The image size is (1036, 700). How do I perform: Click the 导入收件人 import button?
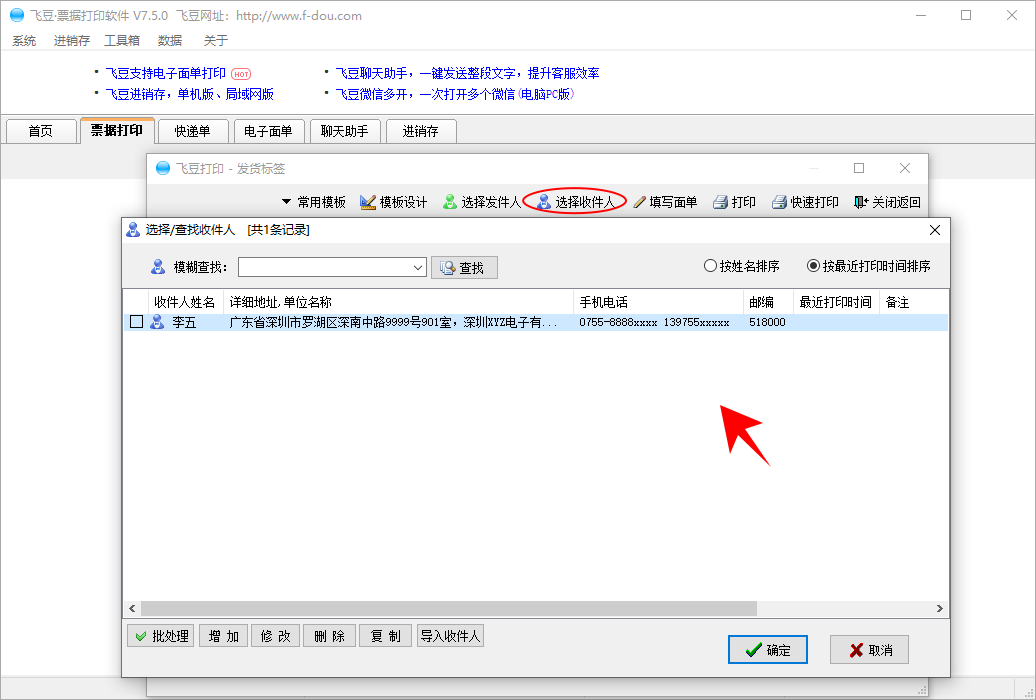[x=450, y=636]
